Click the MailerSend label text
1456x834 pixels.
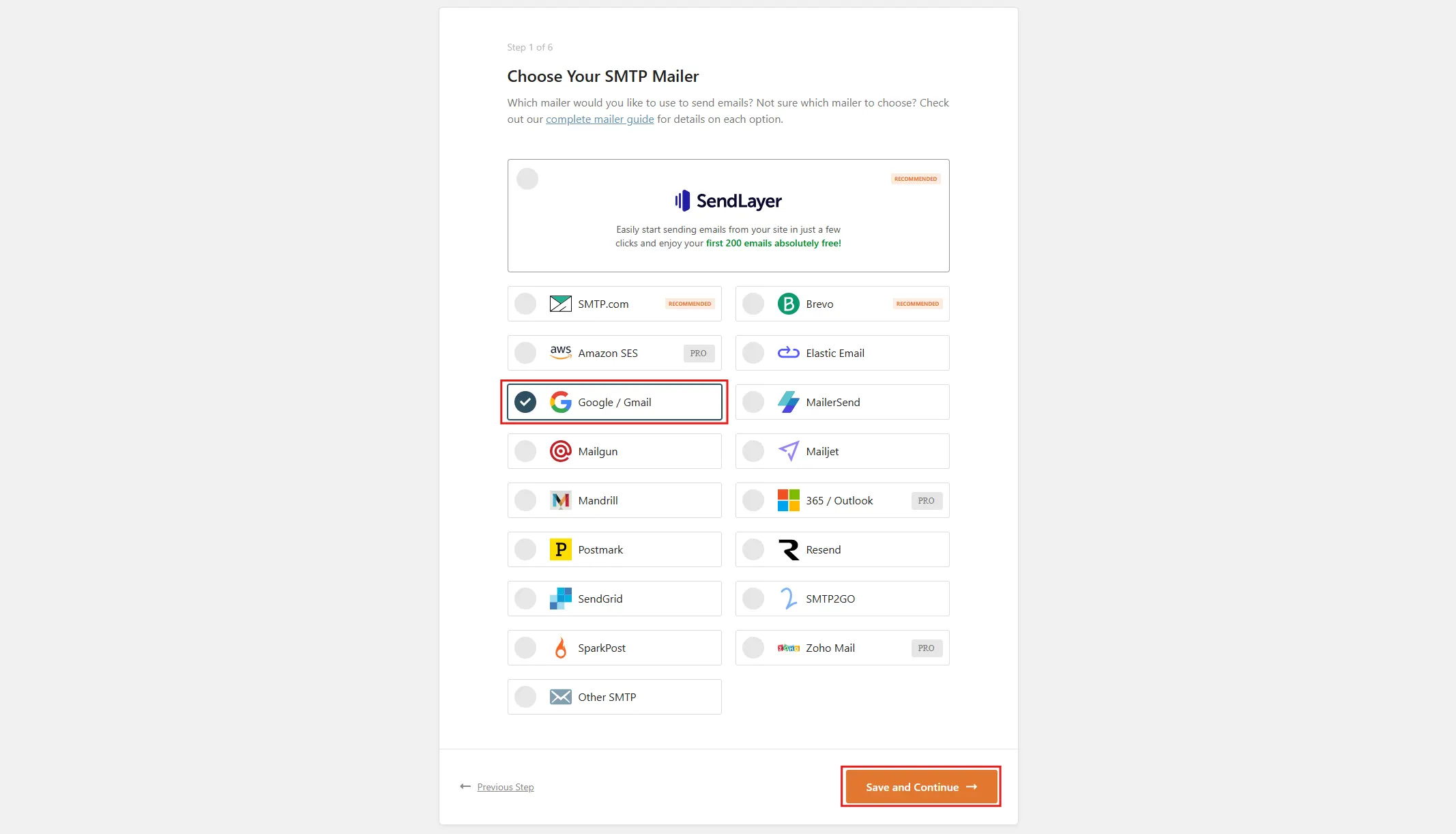pos(833,402)
